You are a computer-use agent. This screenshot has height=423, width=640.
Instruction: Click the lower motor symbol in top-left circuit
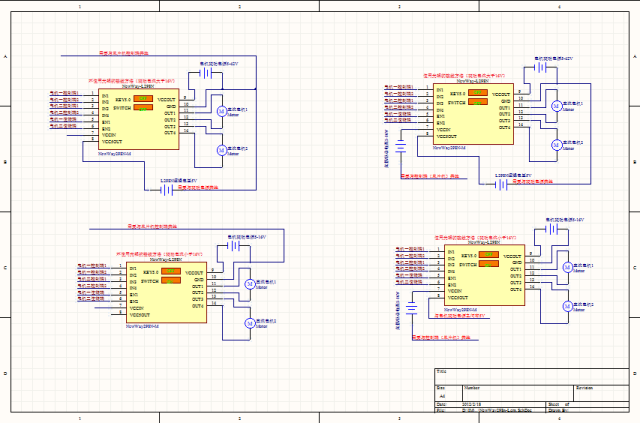click(x=222, y=150)
